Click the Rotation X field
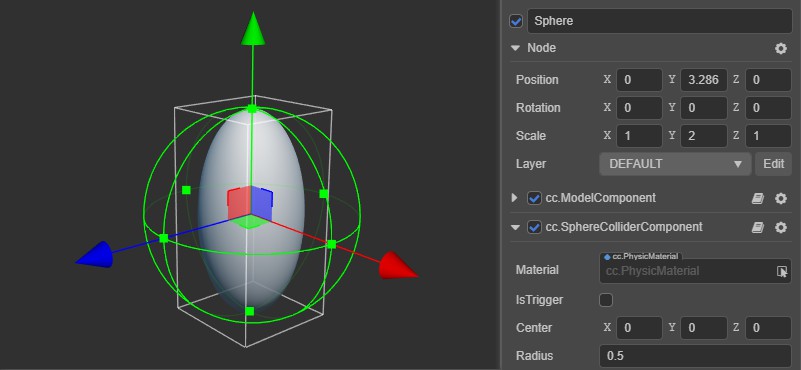The height and width of the screenshot is (370, 801). coord(640,108)
